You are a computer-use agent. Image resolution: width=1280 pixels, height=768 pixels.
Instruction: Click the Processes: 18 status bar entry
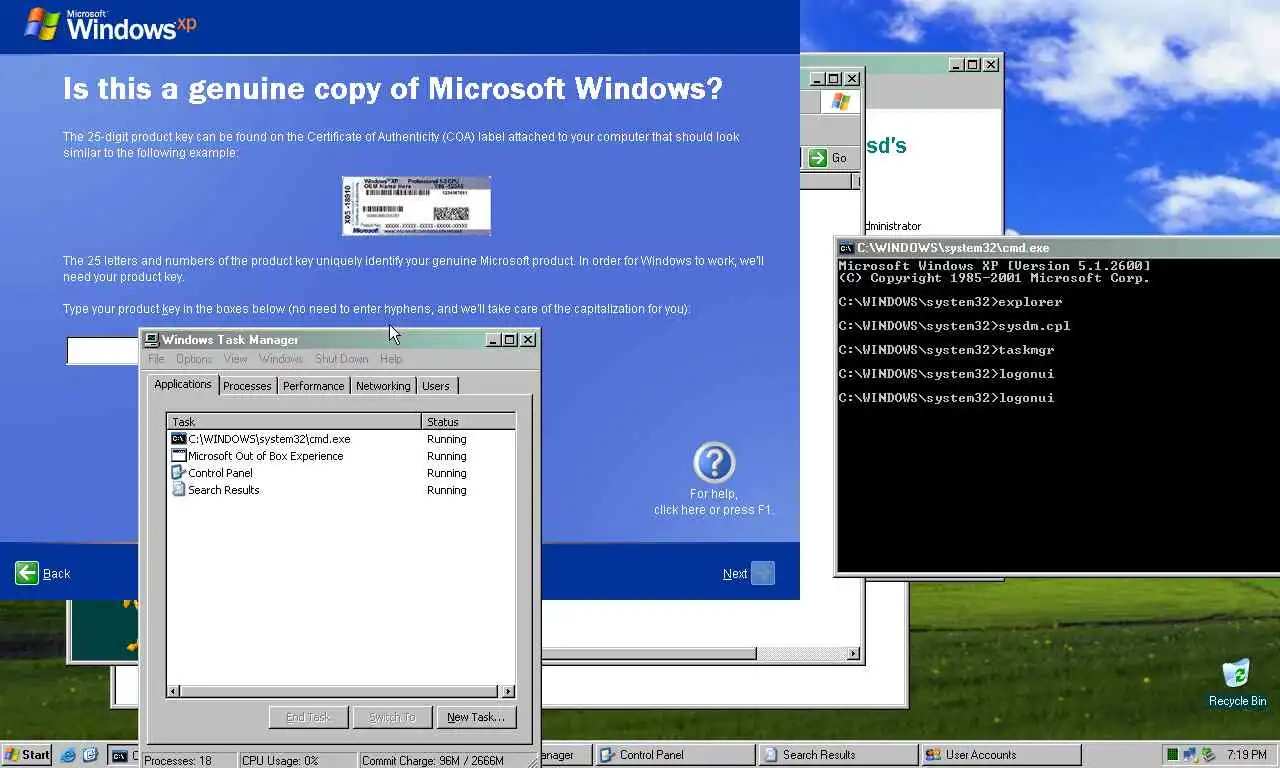(189, 761)
